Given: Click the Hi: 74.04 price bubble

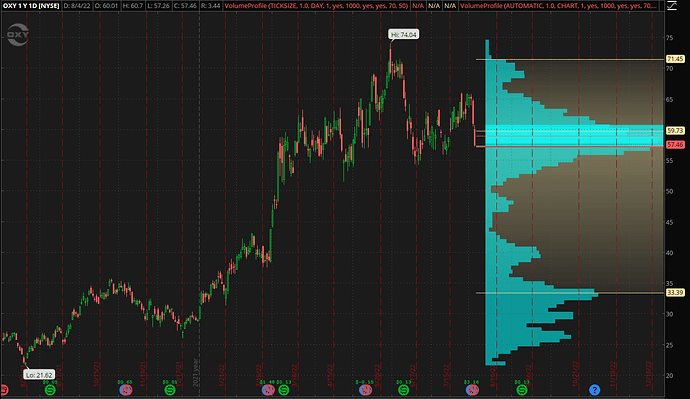Looking at the screenshot, I should tap(403, 34).
